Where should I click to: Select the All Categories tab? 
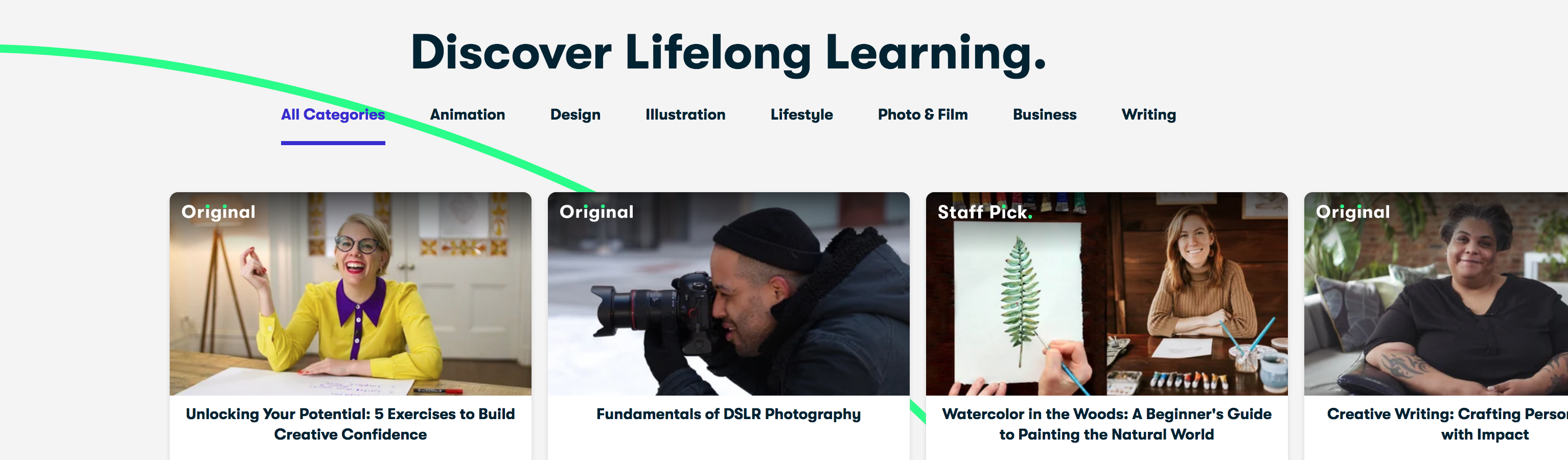(333, 114)
